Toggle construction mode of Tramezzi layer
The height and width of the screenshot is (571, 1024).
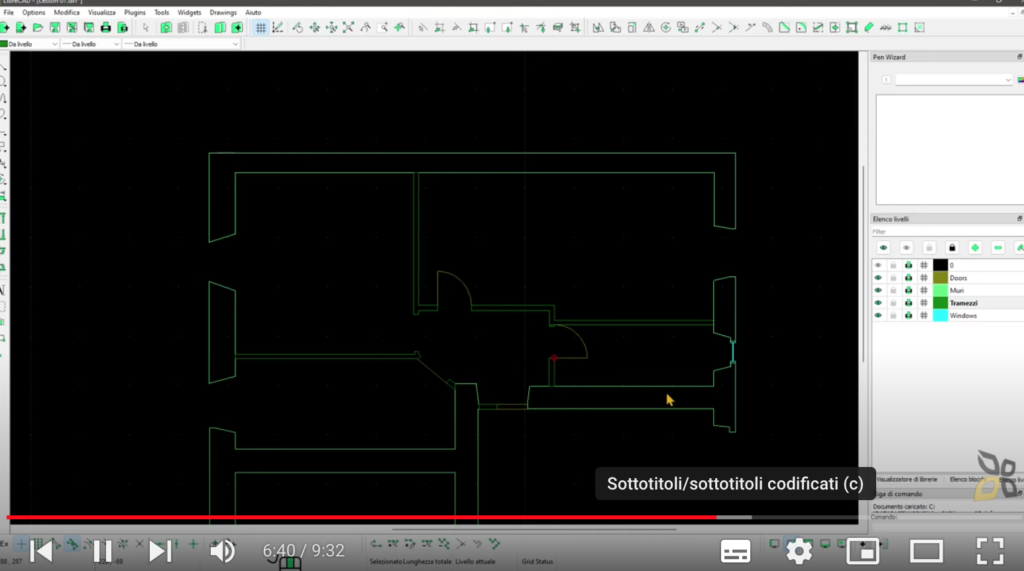tap(924, 302)
